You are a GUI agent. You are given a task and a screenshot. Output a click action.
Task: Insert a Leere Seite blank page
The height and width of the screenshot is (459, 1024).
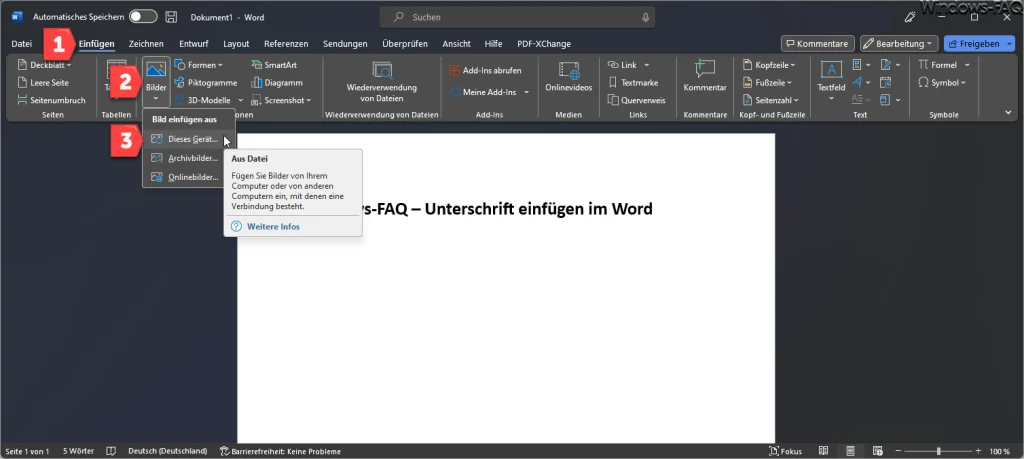point(43,83)
